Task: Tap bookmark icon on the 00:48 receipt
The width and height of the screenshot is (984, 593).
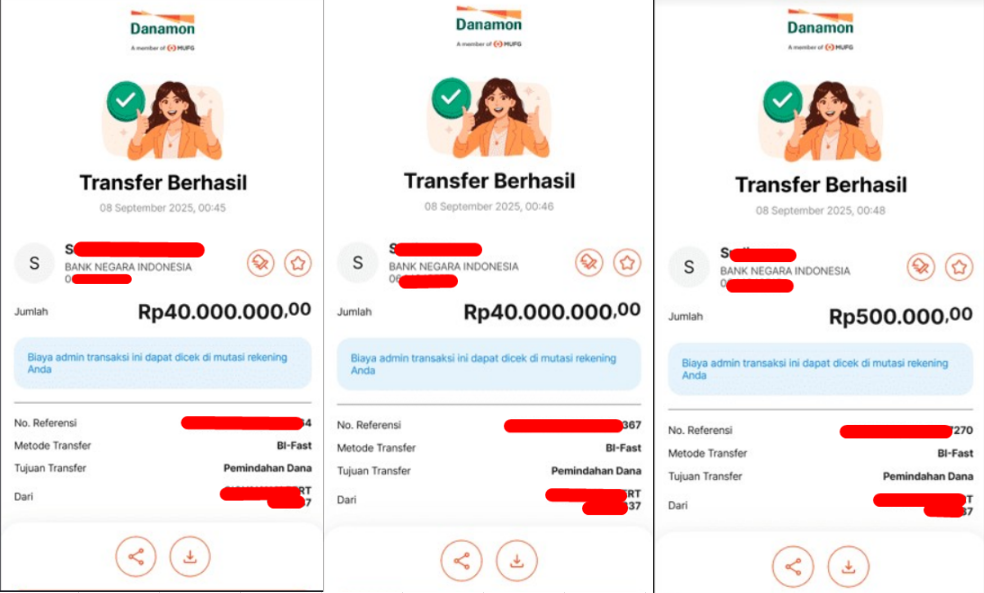Action: click(x=921, y=267)
